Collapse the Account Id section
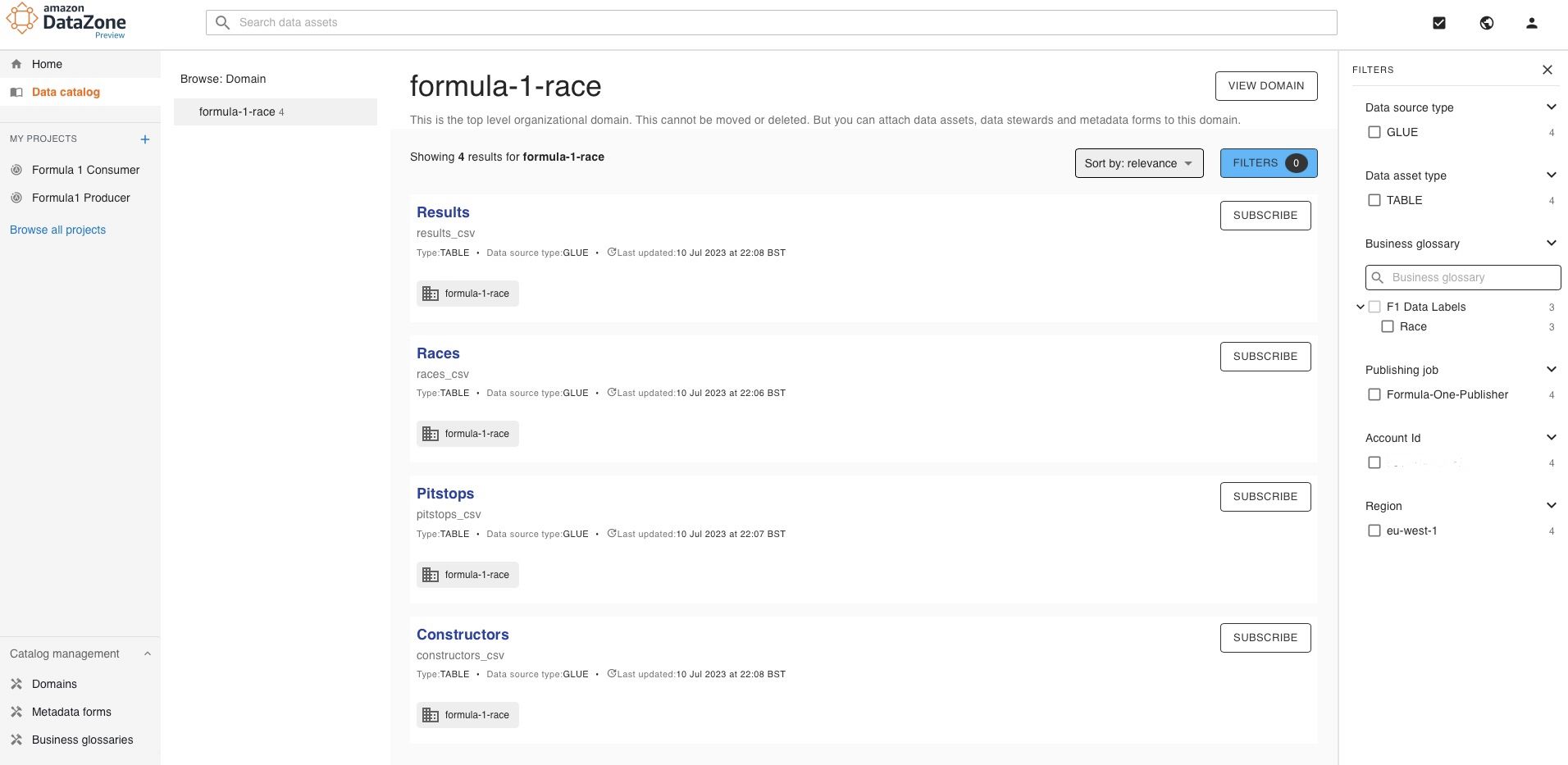Image resolution: width=1568 pixels, height=765 pixels. pyautogui.click(x=1551, y=437)
